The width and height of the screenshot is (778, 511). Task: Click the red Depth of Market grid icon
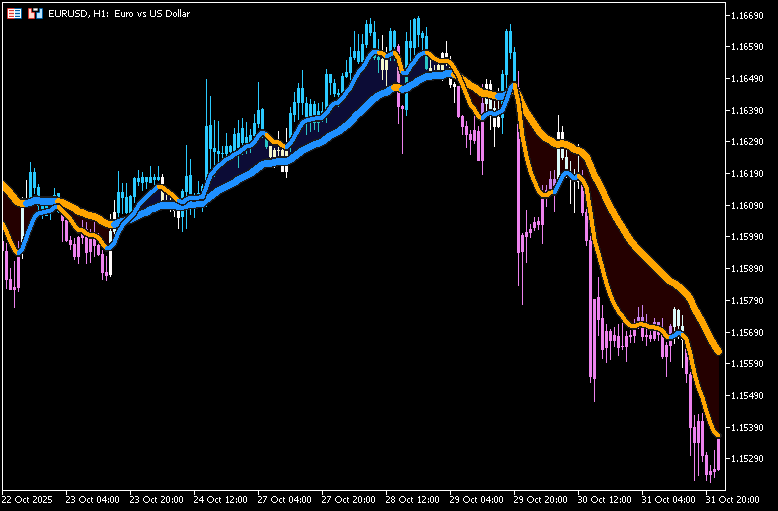pyautogui.click(x=14, y=14)
